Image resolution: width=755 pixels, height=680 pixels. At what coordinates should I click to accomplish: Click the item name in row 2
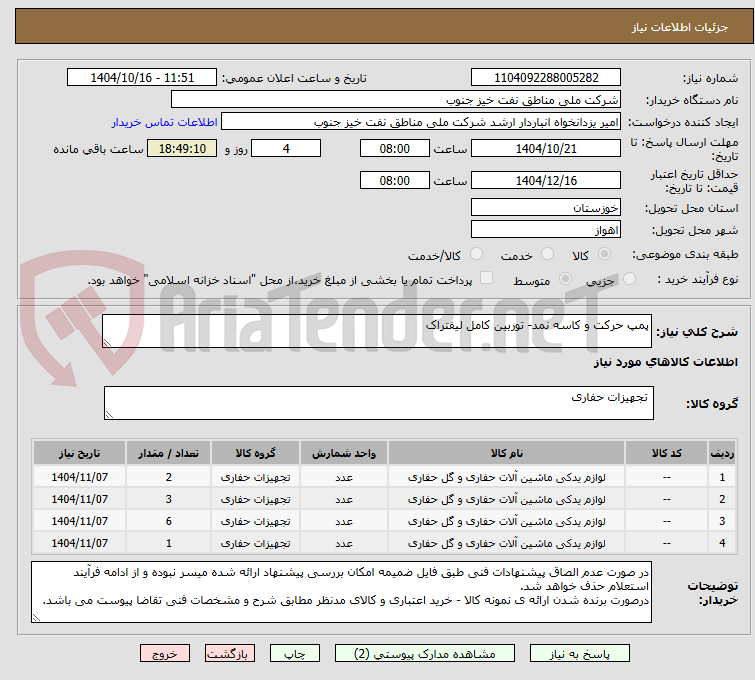coord(507,499)
